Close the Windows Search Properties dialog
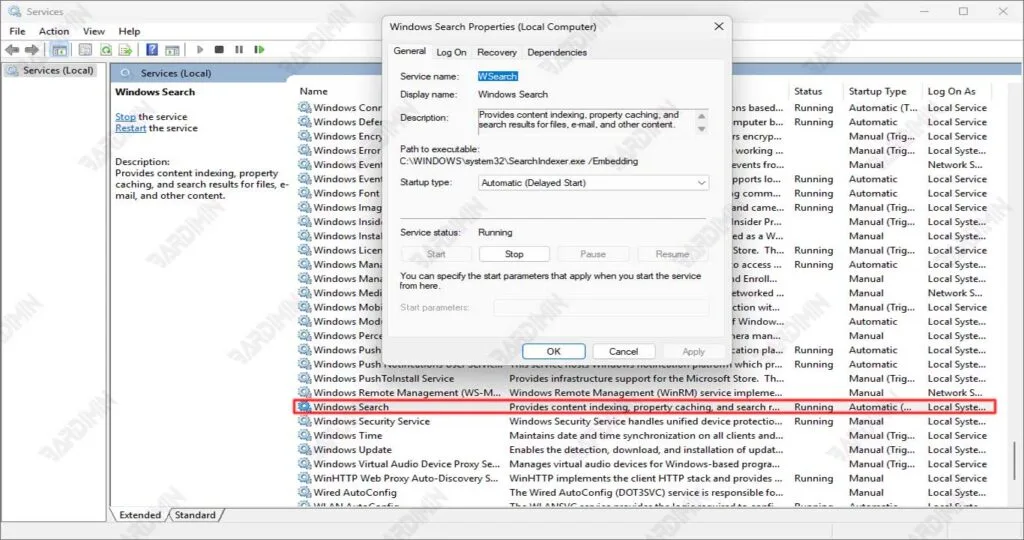Screen dimensions: 1024x540 pos(718,27)
